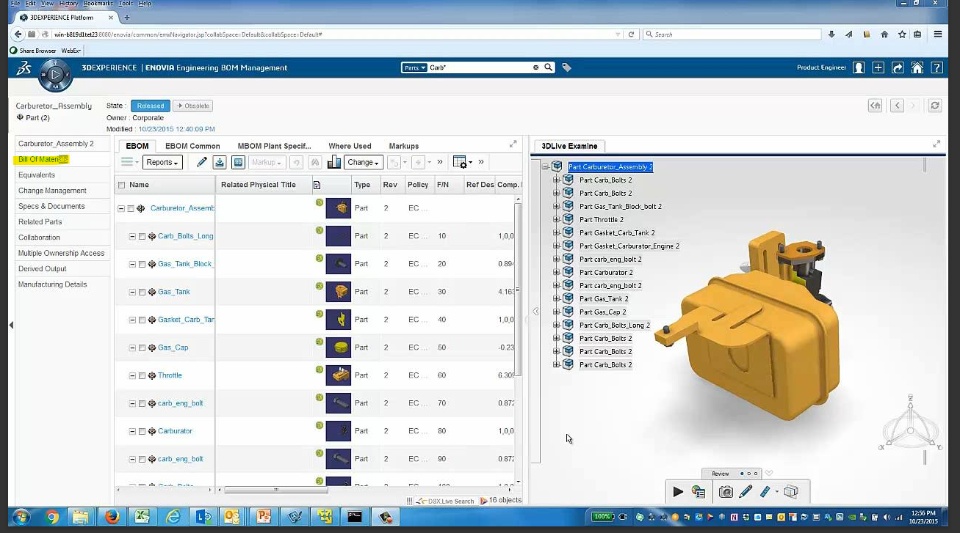Click the share arrow icon in header
The image size is (960, 533).
(898, 67)
